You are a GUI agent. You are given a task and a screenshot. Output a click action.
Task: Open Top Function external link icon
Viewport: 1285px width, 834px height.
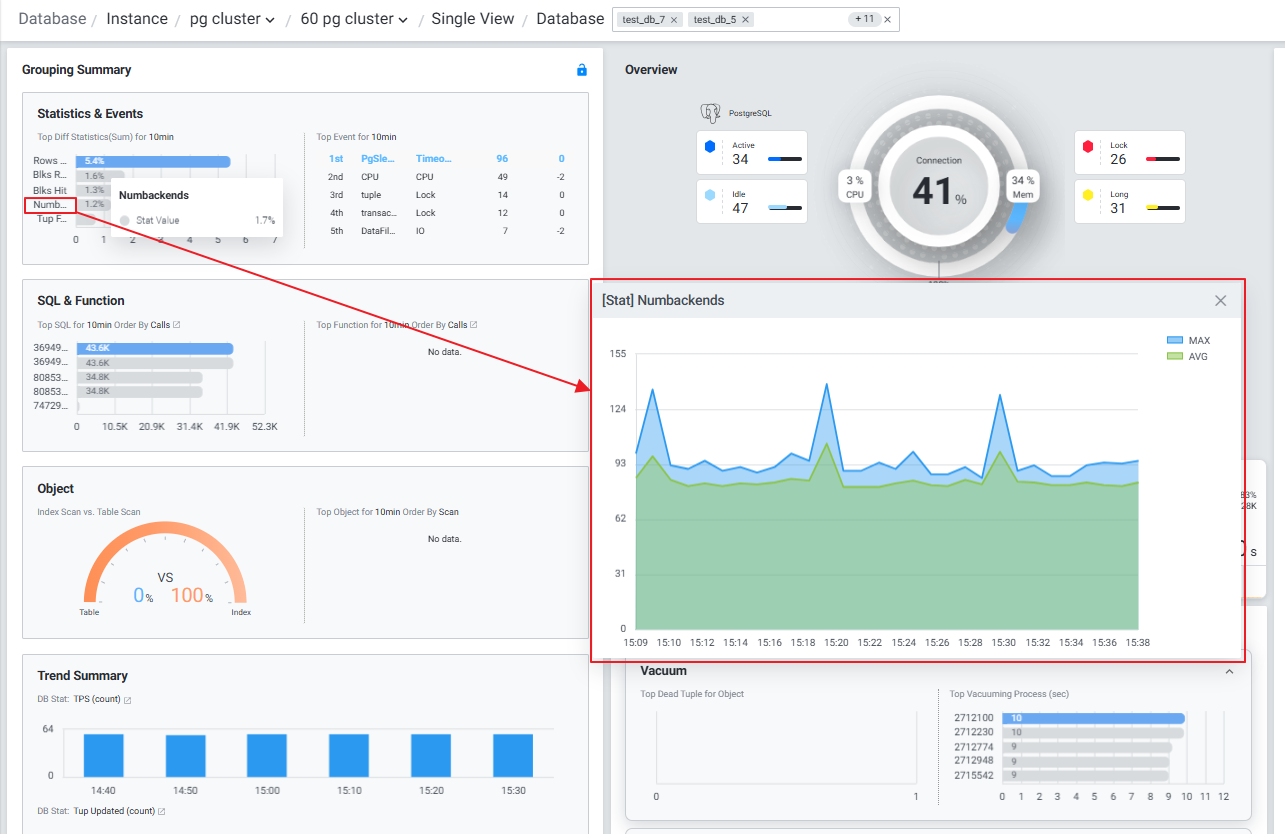474,325
